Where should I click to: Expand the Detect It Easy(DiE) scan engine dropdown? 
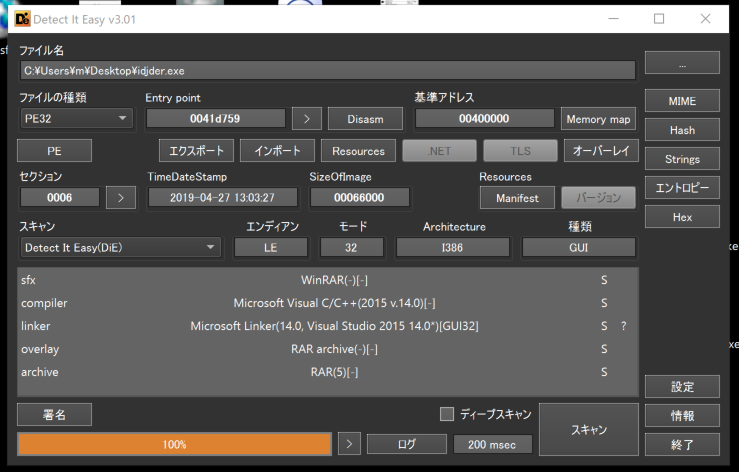[120, 248]
